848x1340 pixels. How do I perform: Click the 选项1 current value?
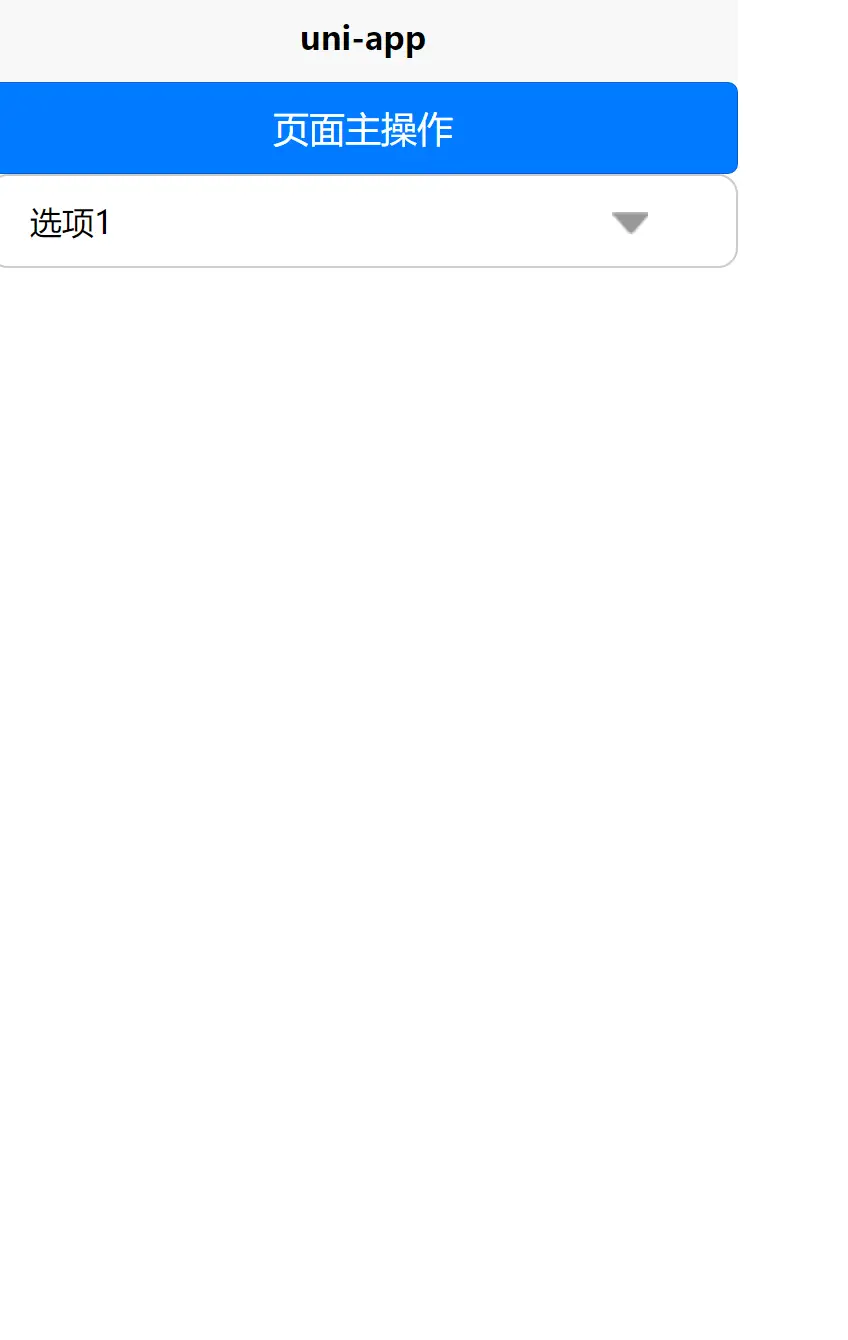[x=70, y=222]
